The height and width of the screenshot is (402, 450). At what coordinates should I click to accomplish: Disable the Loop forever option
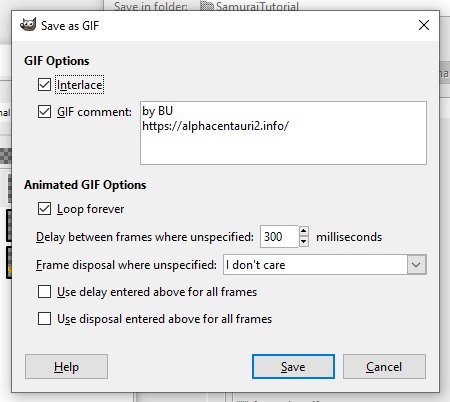click(44, 209)
